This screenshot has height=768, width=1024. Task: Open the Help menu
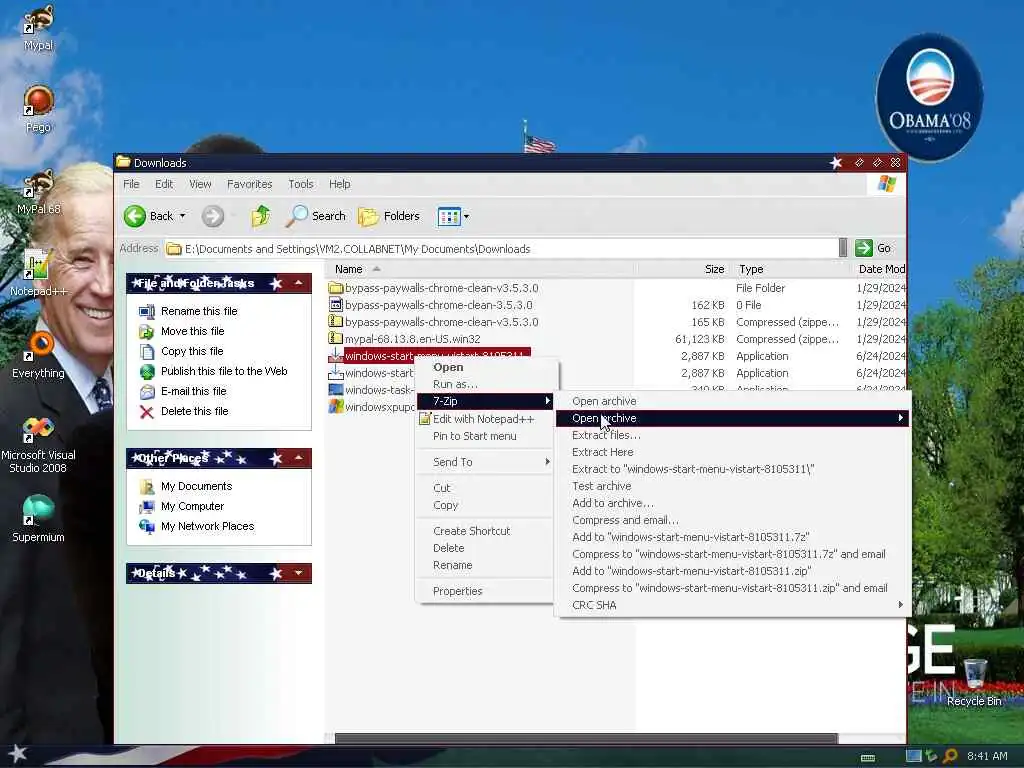point(340,184)
